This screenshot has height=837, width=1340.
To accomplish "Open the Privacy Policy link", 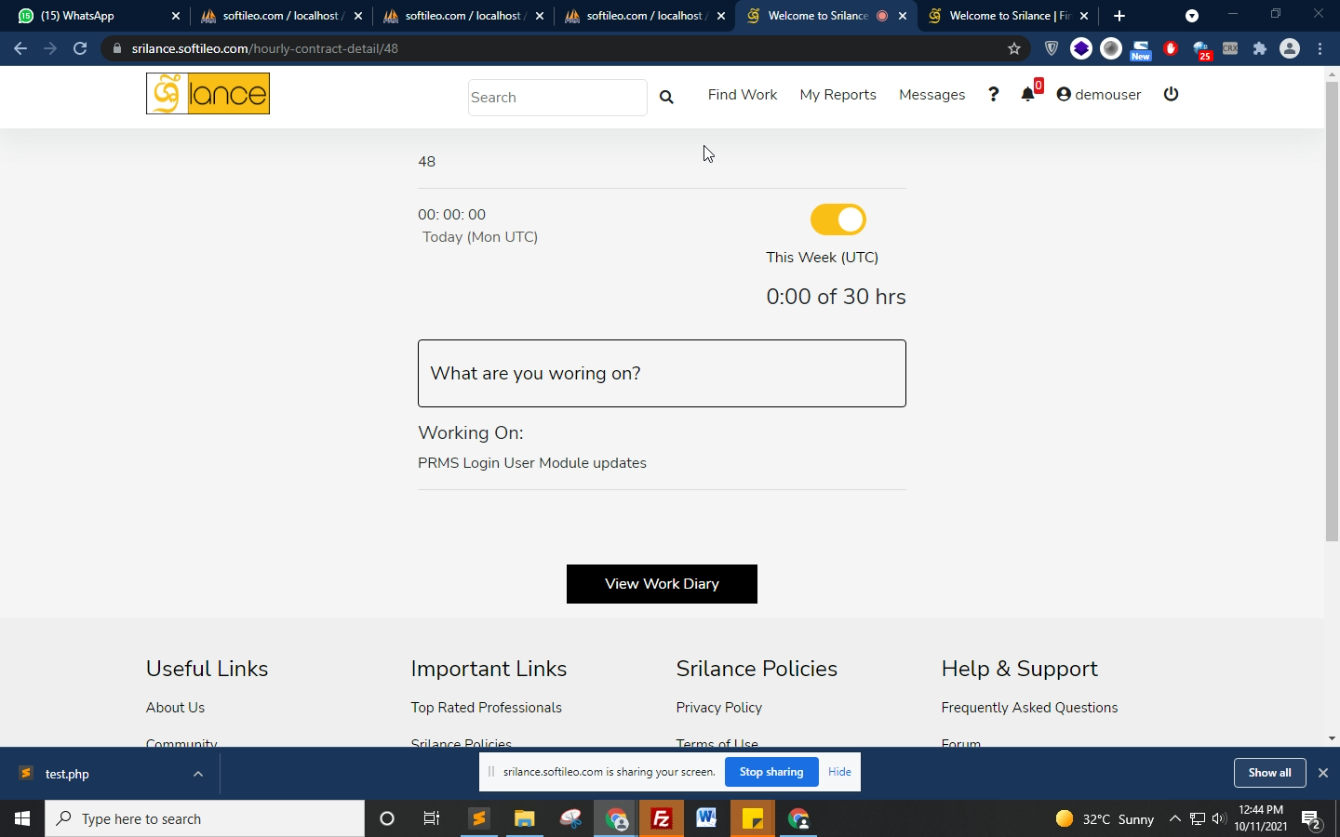I will pyautogui.click(x=719, y=707).
